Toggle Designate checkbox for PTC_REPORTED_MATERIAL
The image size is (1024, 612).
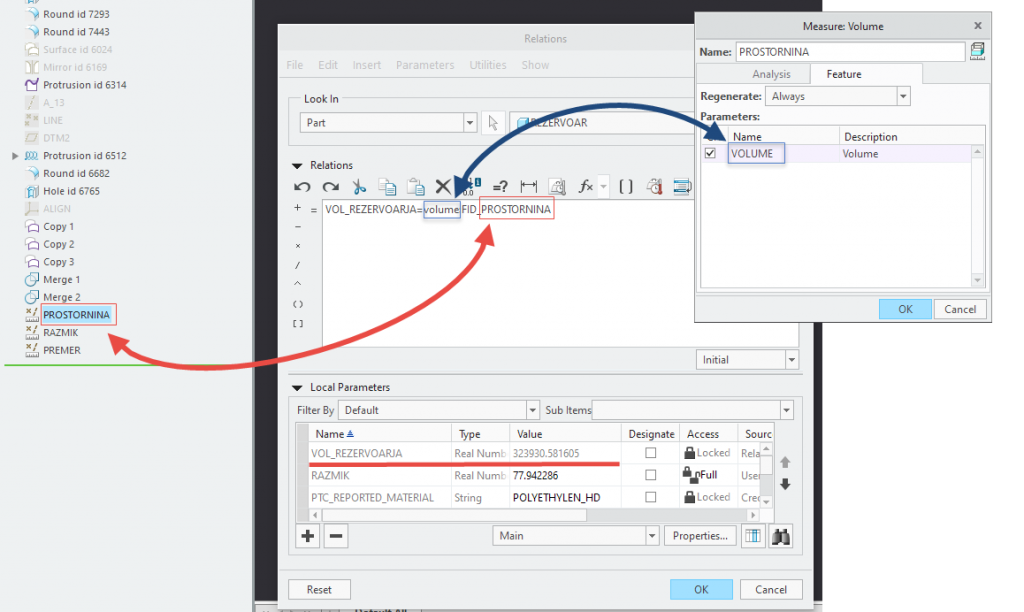(x=651, y=497)
